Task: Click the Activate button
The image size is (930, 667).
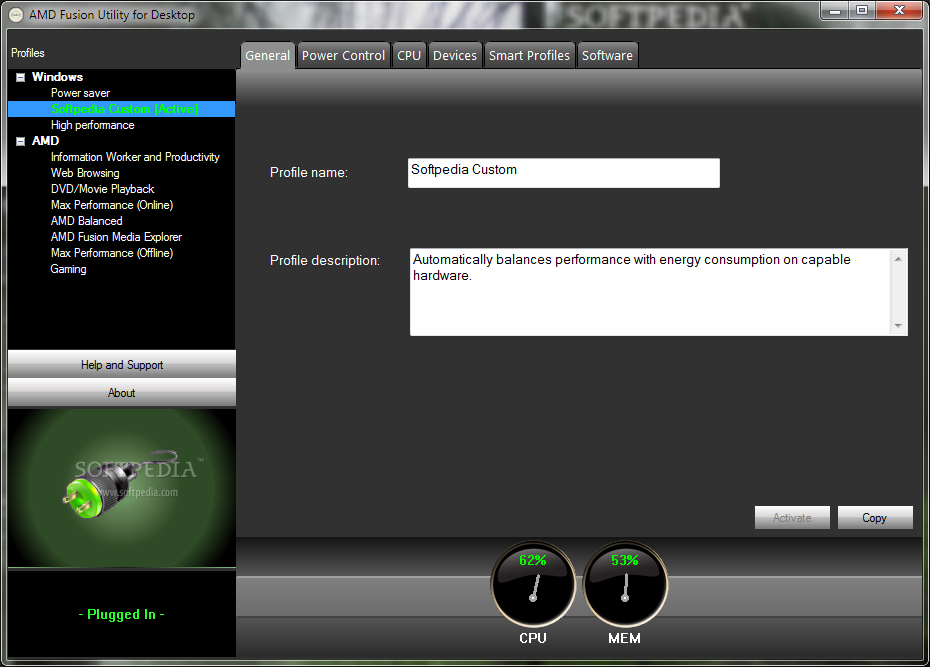Action: click(x=792, y=518)
